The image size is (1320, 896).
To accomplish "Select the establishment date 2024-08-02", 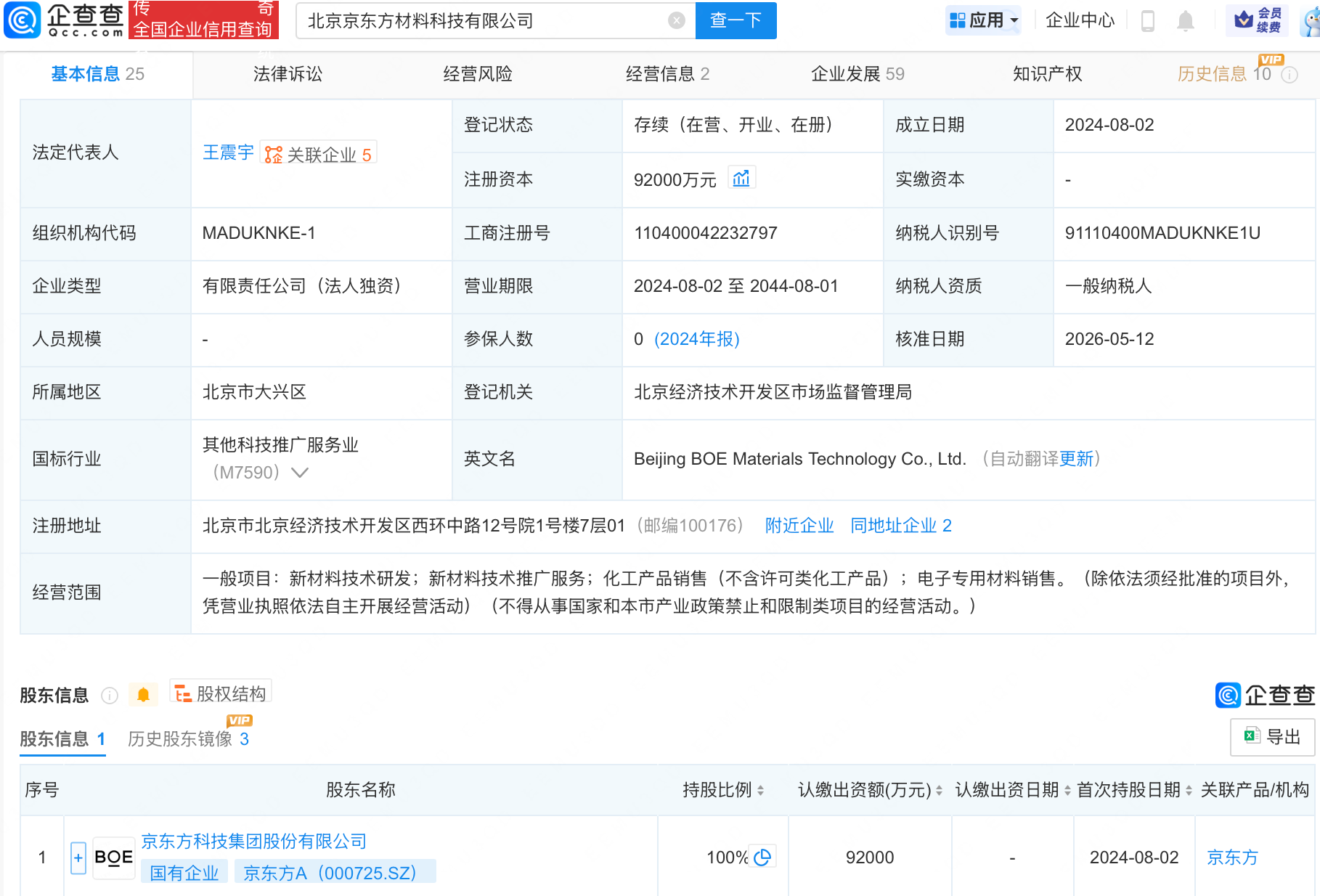I will coord(1109,125).
